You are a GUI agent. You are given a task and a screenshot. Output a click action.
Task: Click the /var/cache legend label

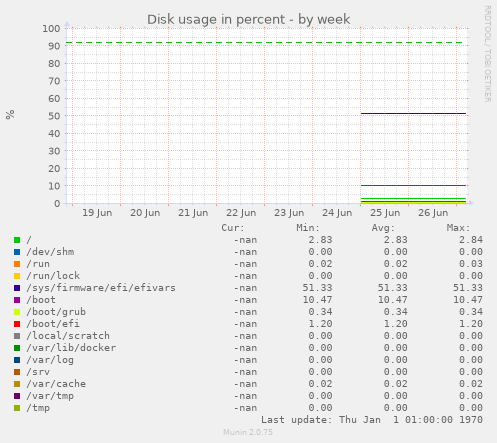pos(56,384)
